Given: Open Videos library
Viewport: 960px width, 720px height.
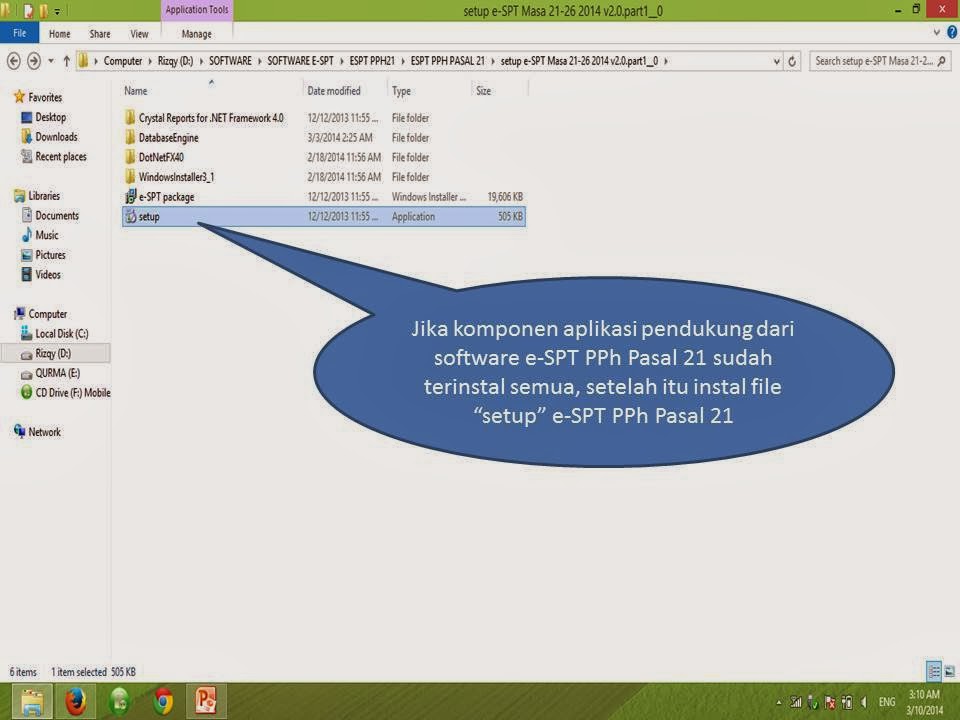Looking at the screenshot, I should point(48,274).
